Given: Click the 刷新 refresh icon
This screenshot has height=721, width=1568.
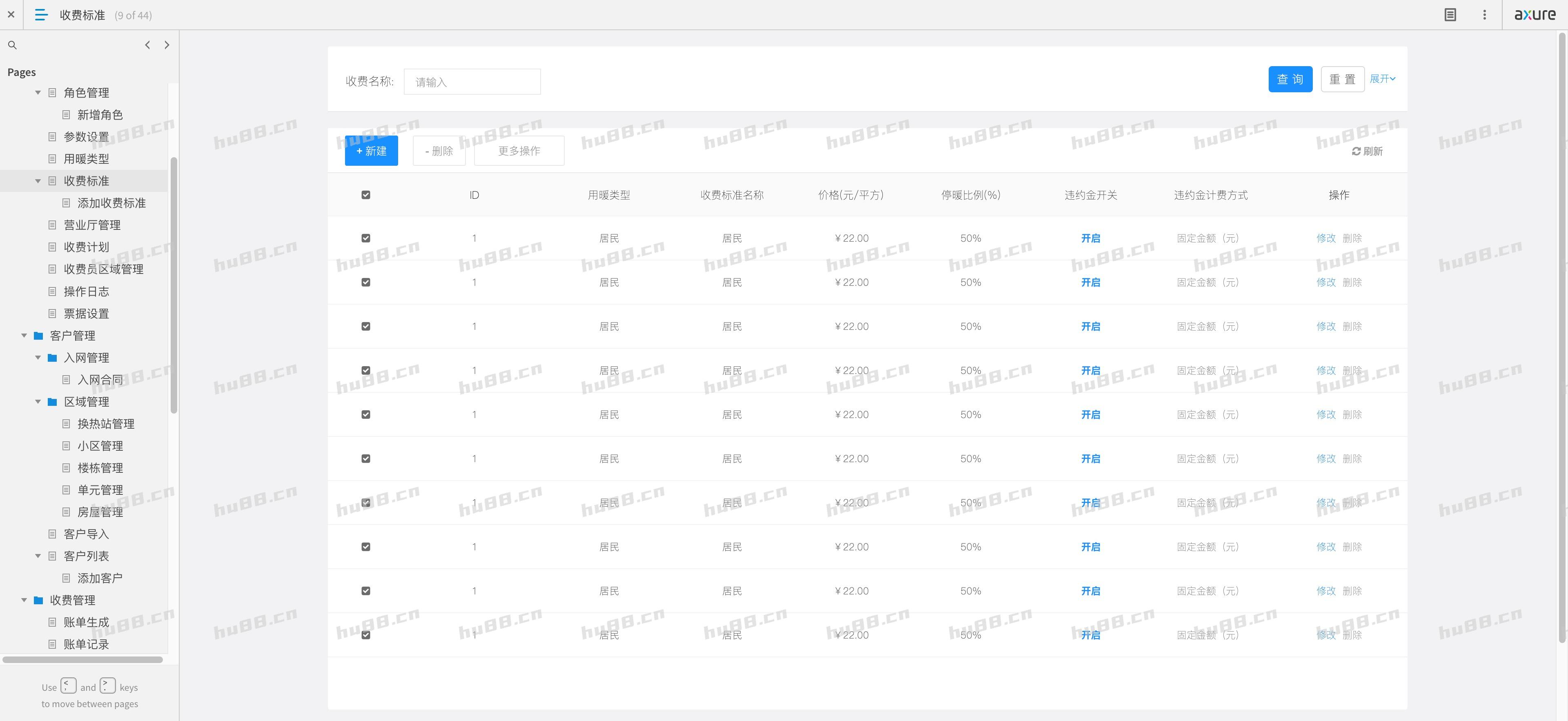Looking at the screenshot, I should 1356,151.
